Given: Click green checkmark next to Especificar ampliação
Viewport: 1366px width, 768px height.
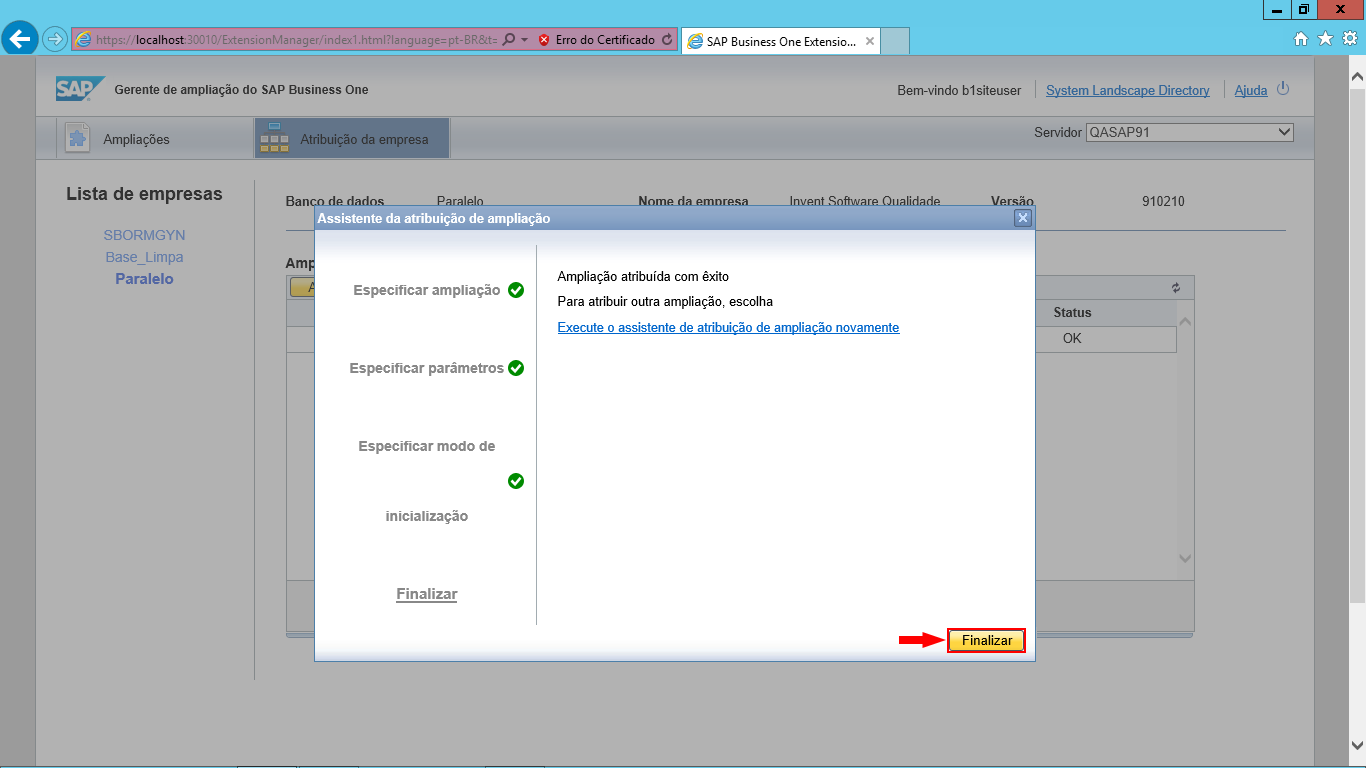Looking at the screenshot, I should coord(516,290).
